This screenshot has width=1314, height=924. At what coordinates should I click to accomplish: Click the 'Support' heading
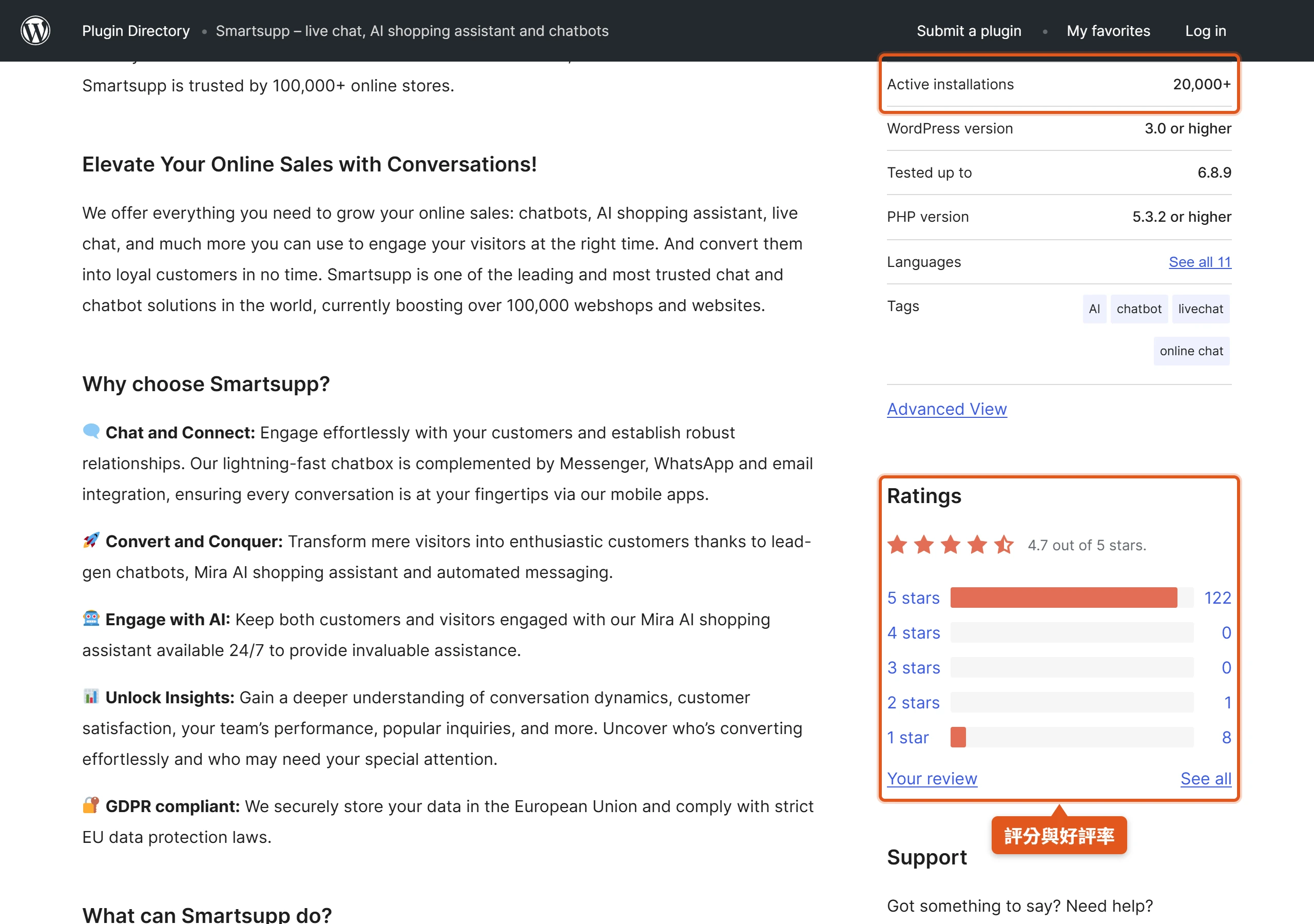[x=926, y=857]
